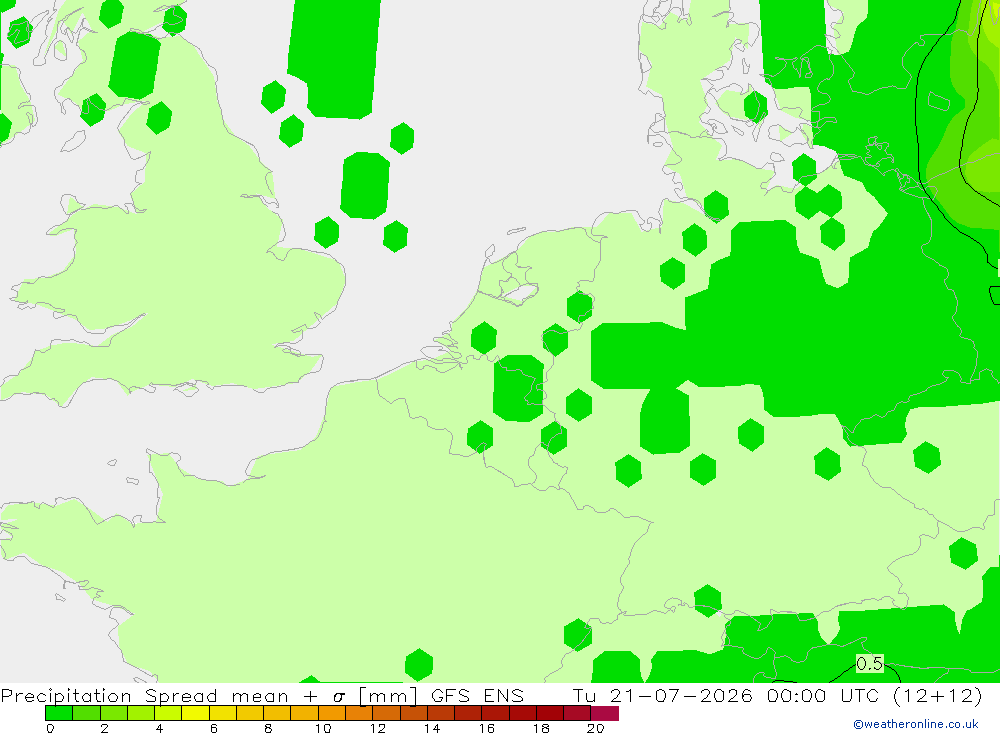Click the word "mean" in the title

[260, 697]
